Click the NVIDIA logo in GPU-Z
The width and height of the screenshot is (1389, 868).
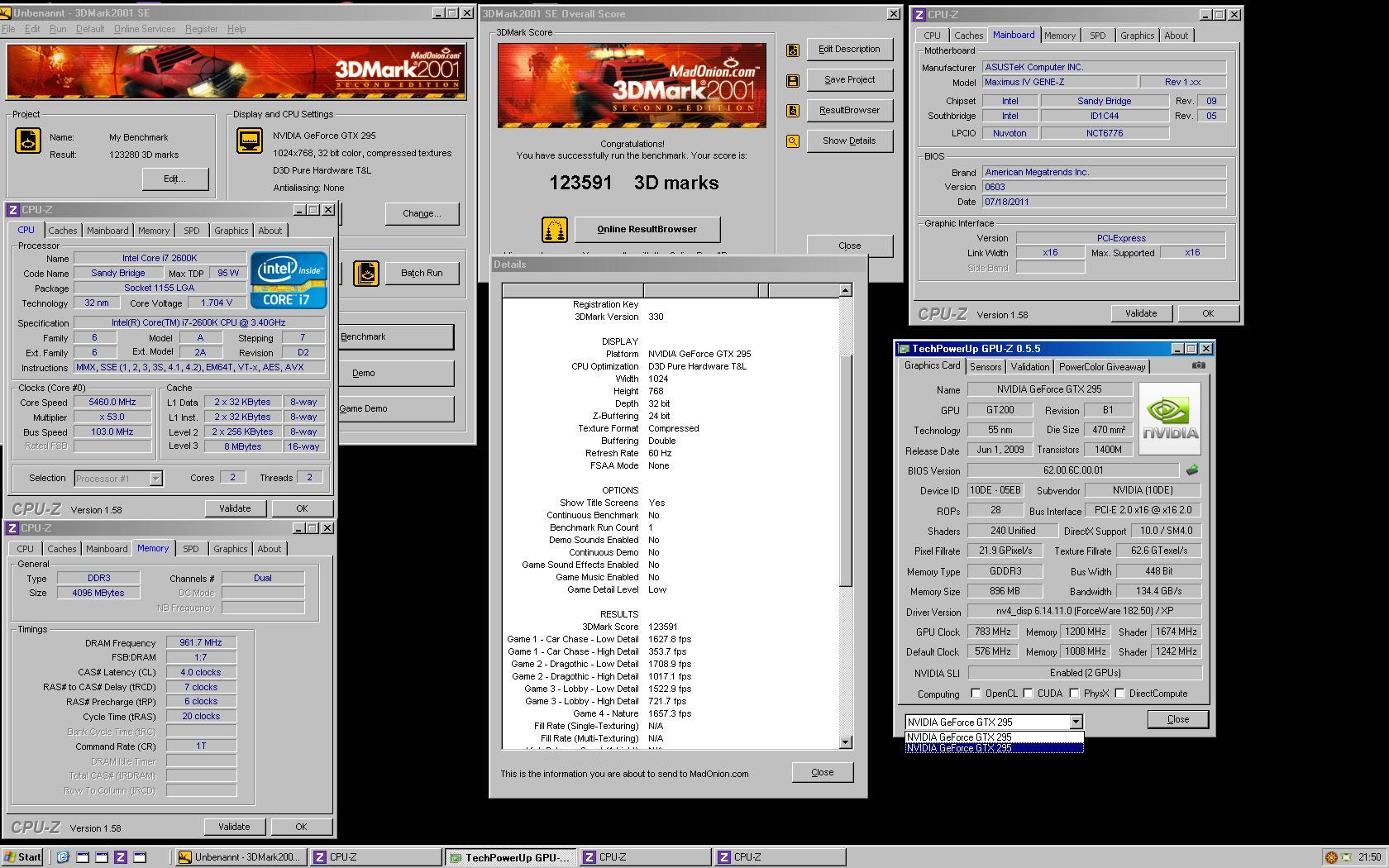(x=1170, y=419)
